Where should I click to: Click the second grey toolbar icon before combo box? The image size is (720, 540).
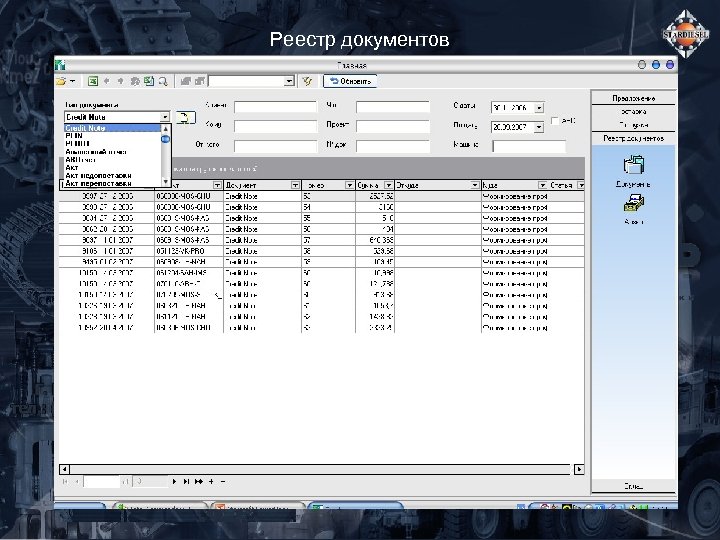coord(200,81)
